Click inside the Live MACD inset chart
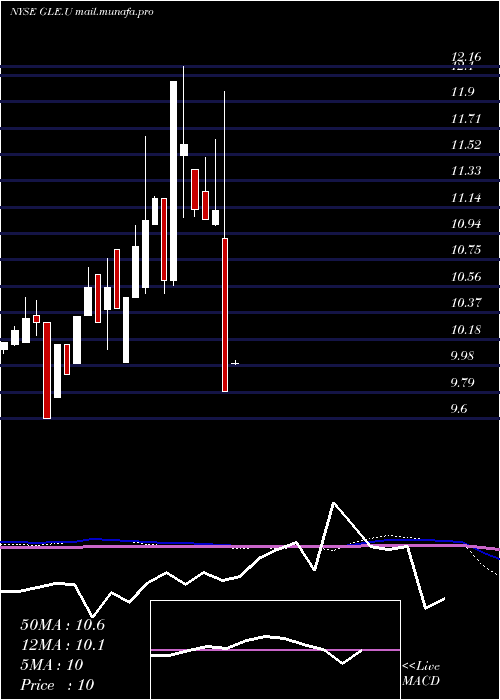This screenshot has width=500, height=700. (275, 650)
